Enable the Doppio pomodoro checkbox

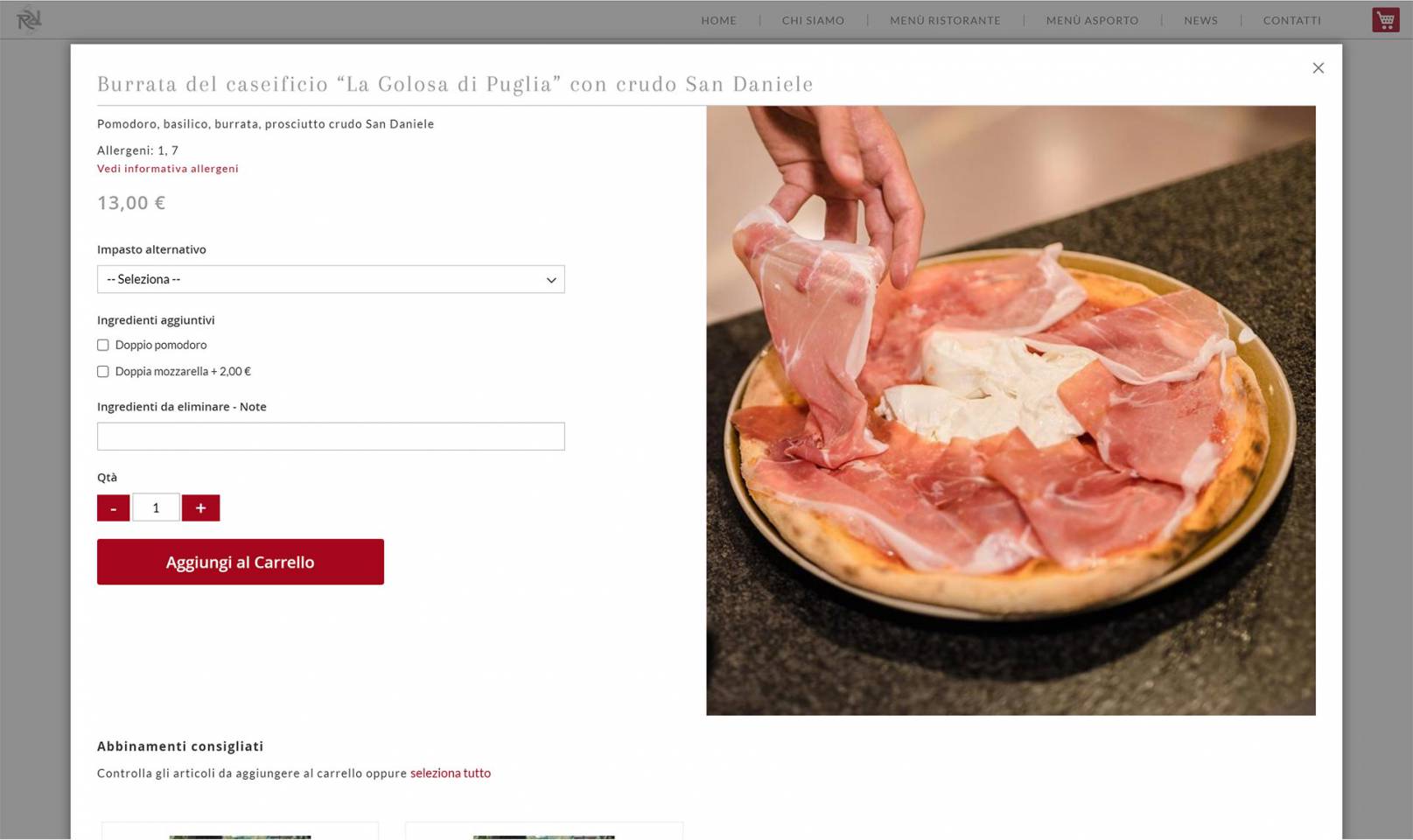pos(103,345)
